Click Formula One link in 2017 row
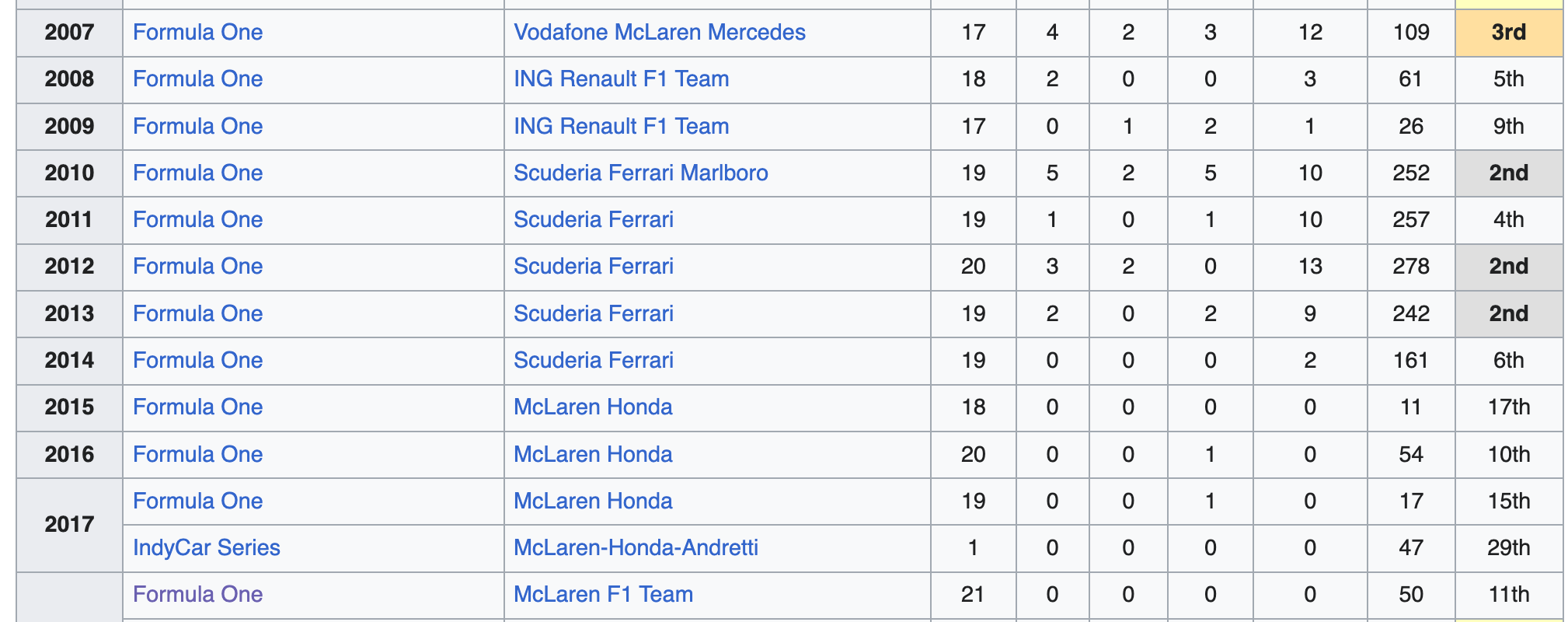This screenshot has width=1568, height=622. [x=197, y=501]
